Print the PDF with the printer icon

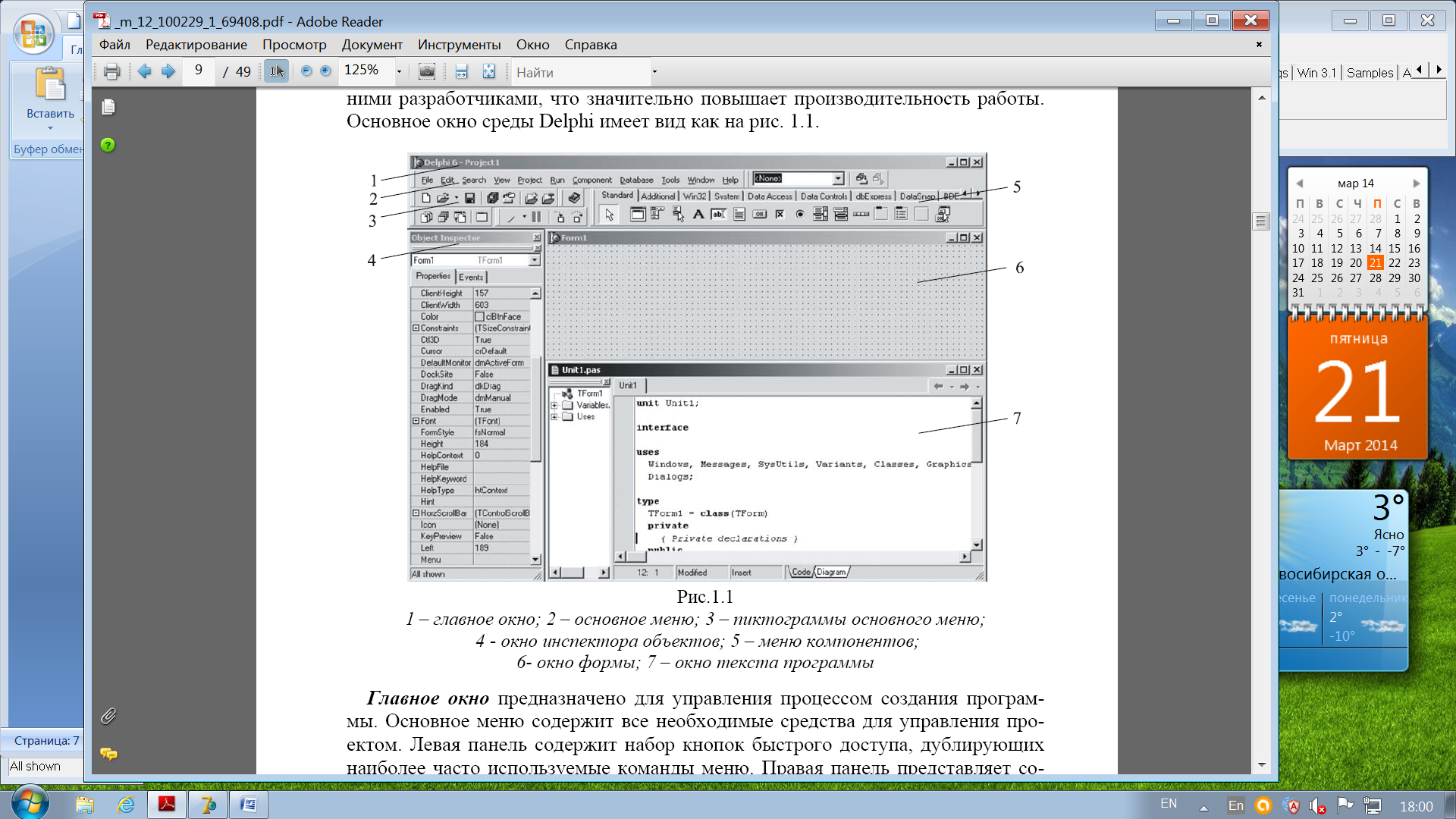tap(112, 72)
